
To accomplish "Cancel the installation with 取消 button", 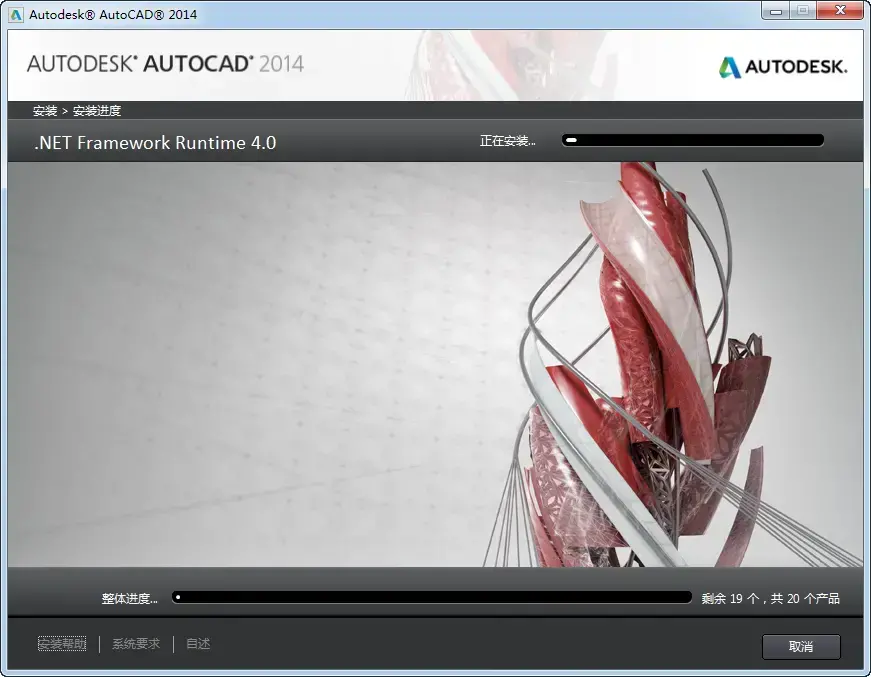I will pyautogui.click(x=800, y=646).
